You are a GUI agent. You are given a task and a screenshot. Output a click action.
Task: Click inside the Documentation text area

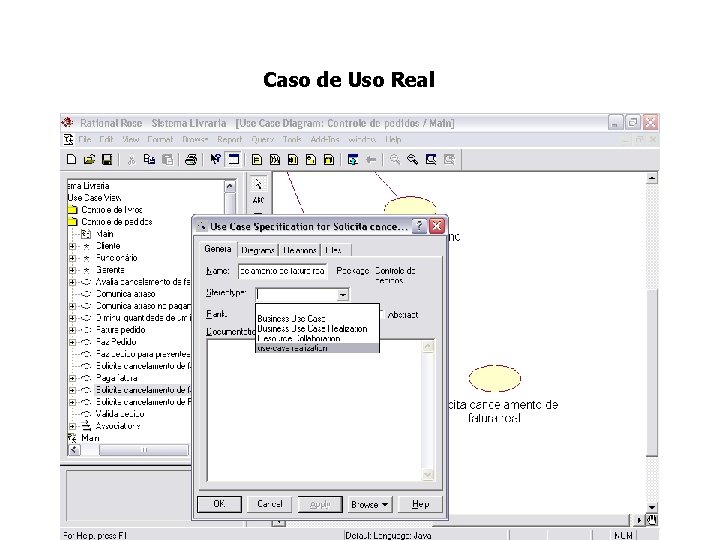[315, 410]
